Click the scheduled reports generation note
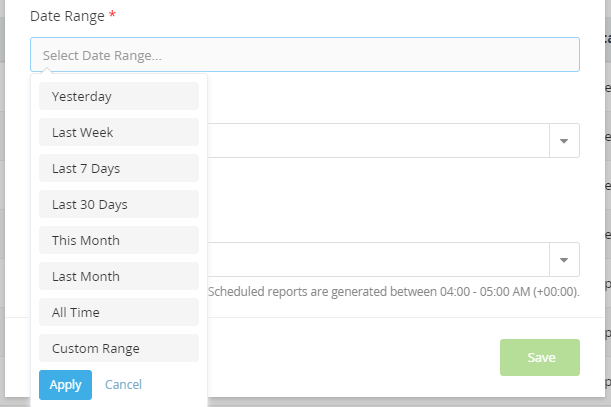This screenshot has height=407, width=611. tap(394, 292)
